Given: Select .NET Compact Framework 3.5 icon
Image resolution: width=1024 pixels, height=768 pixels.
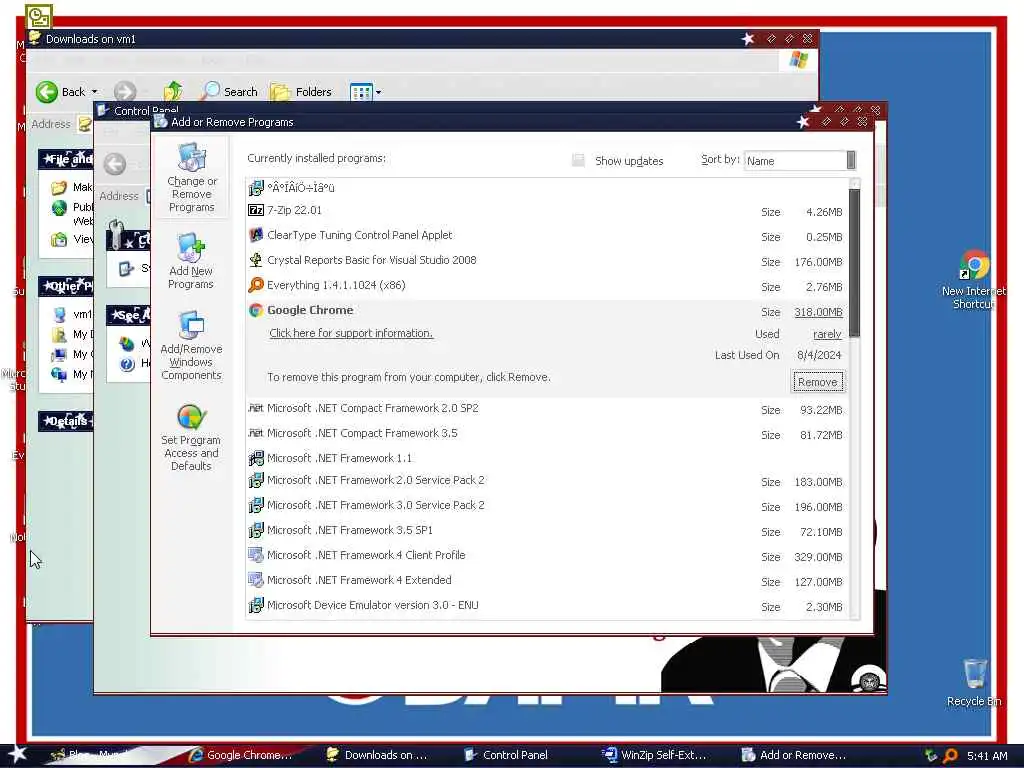Looking at the screenshot, I should (x=256, y=433).
